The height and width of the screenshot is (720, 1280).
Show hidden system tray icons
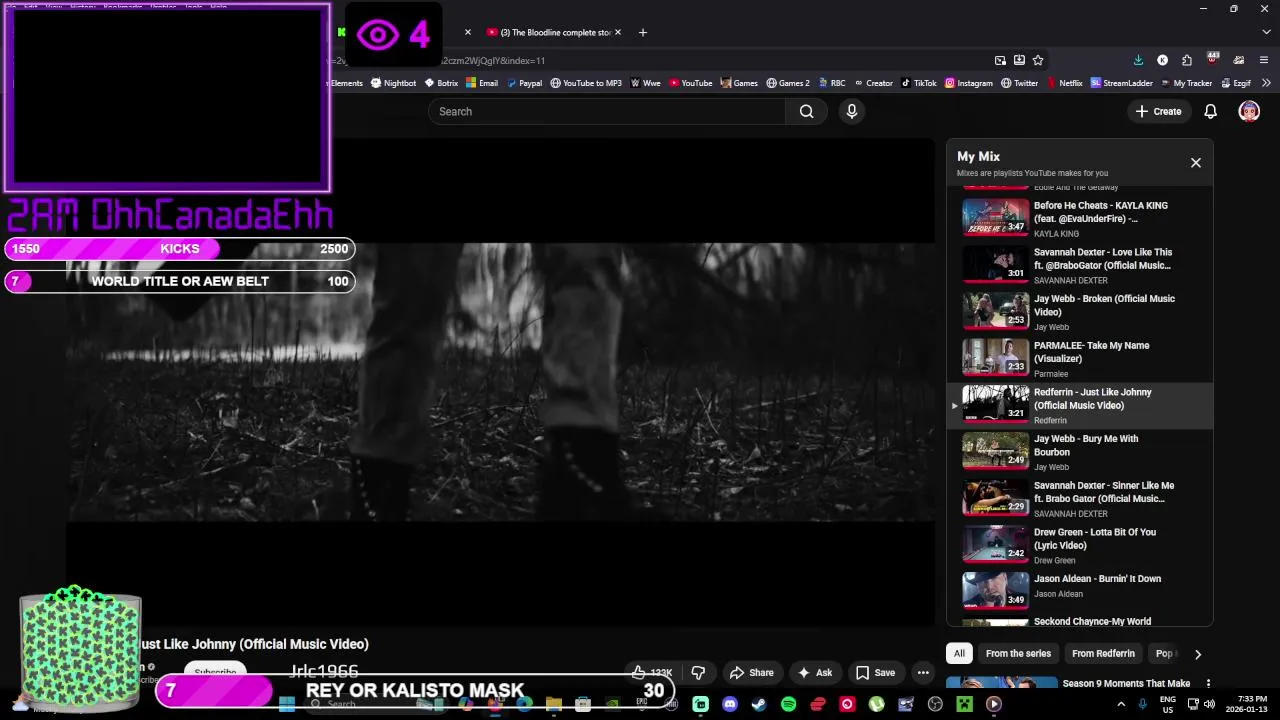[1120, 704]
